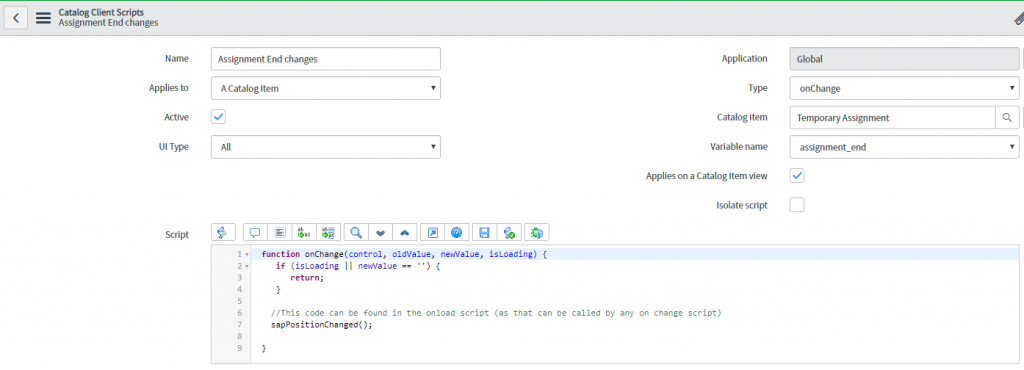Click the 'Assignment End changes' header subtitle
The width and height of the screenshot is (1024, 370).
point(108,23)
